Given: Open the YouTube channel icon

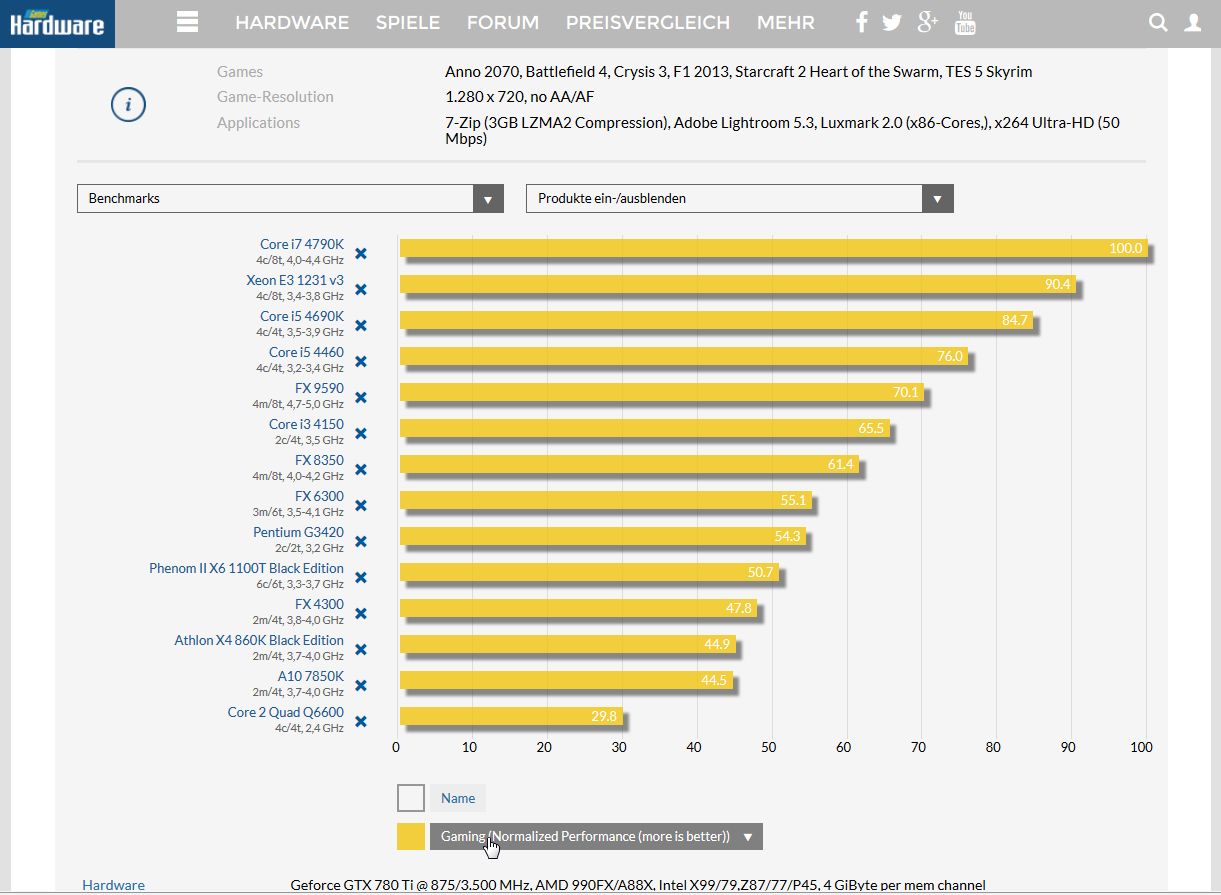Looking at the screenshot, I should pyautogui.click(x=965, y=22).
